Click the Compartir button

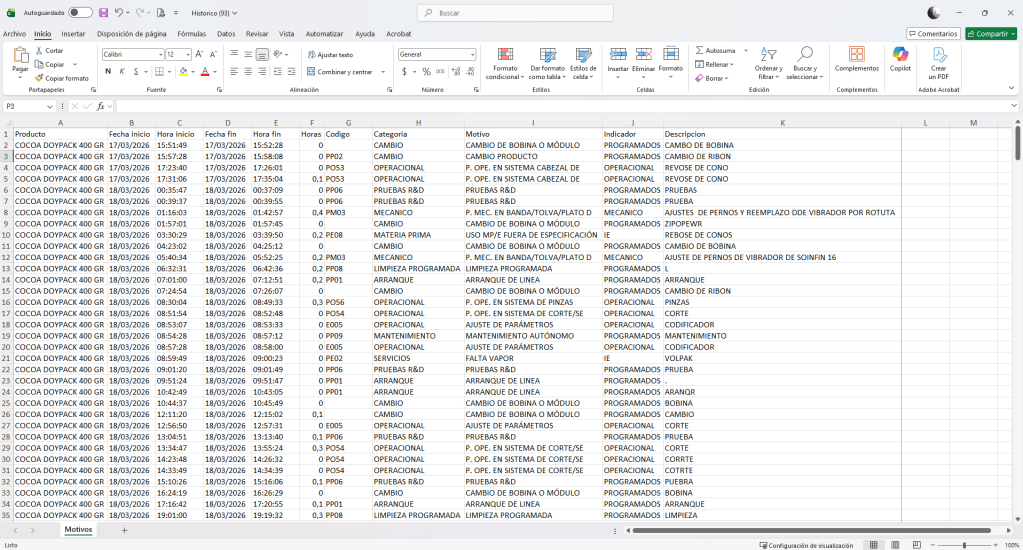click(x=990, y=33)
